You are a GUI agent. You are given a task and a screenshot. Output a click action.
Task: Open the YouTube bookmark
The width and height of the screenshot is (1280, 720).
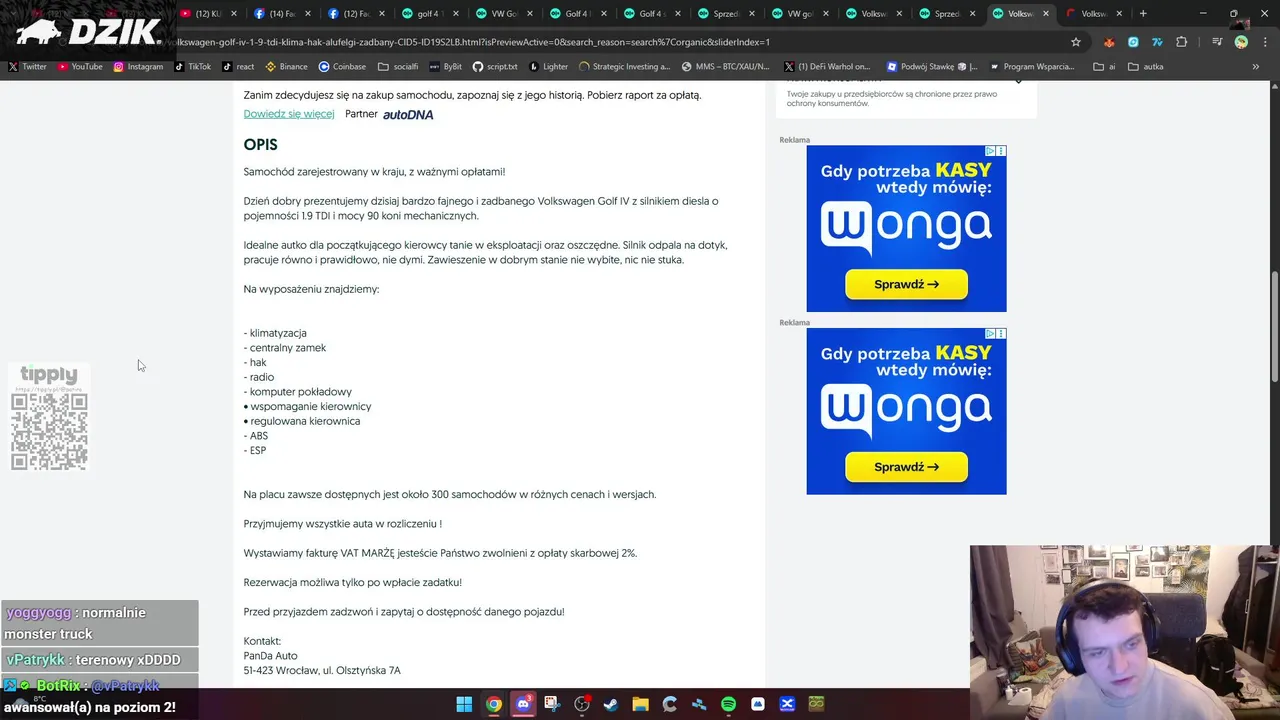(80, 67)
